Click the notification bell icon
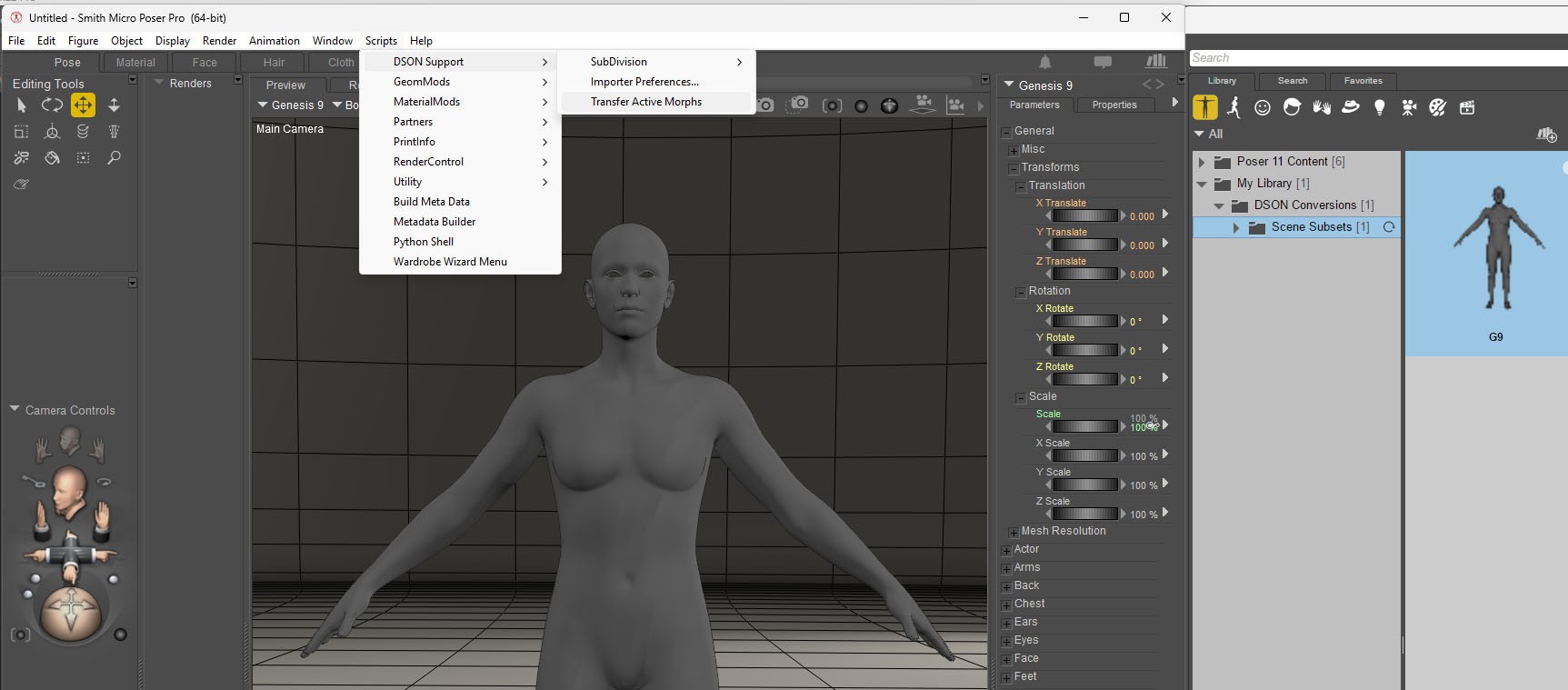The height and width of the screenshot is (690, 1568). click(1045, 62)
